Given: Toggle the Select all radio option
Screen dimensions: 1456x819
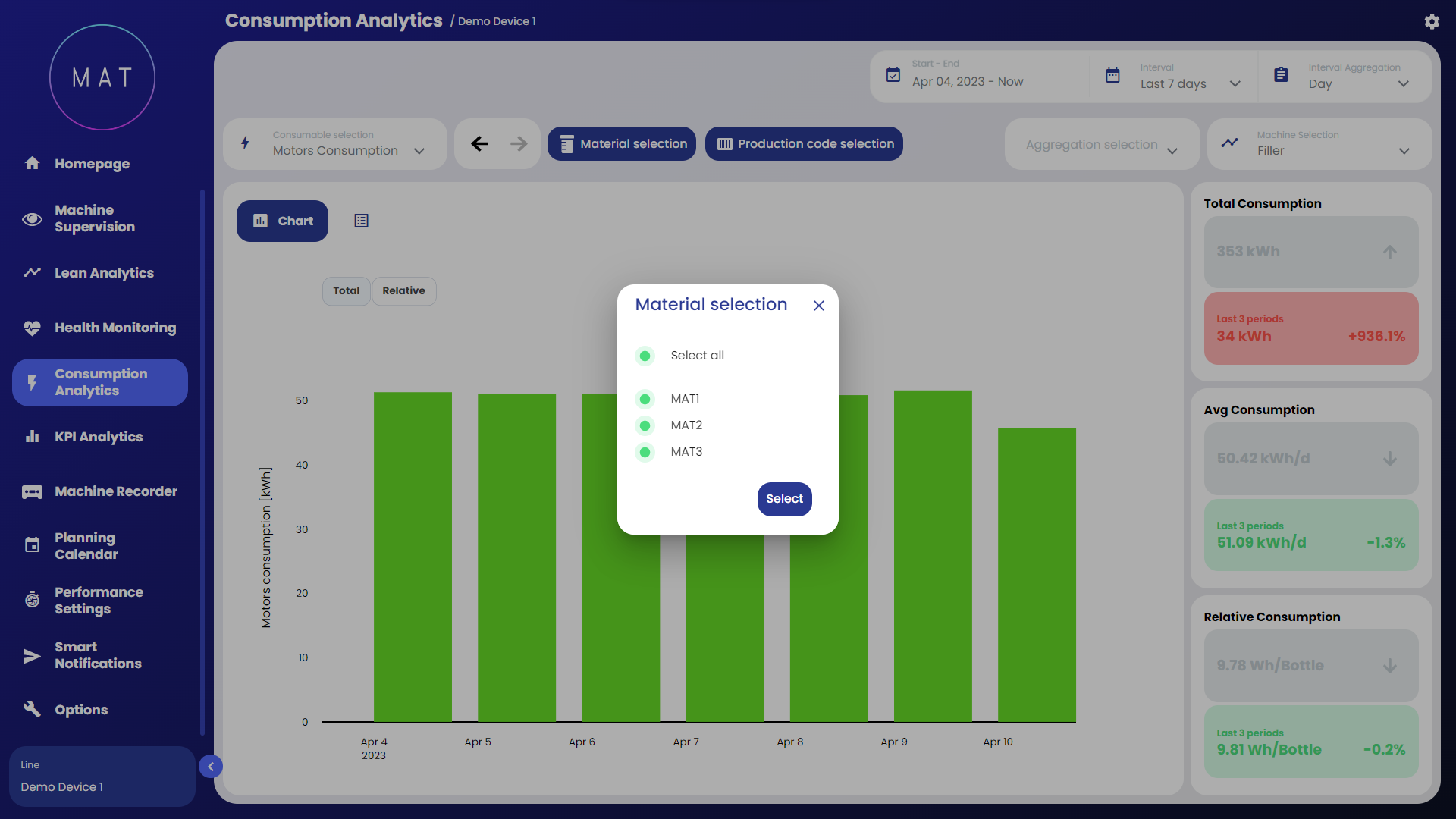Looking at the screenshot, I should (645, 356).
